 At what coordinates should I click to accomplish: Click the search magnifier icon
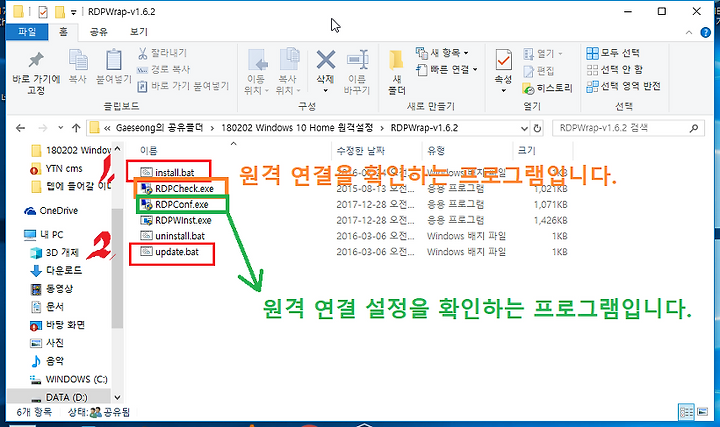pyautogui.click(x=694, y=128)
